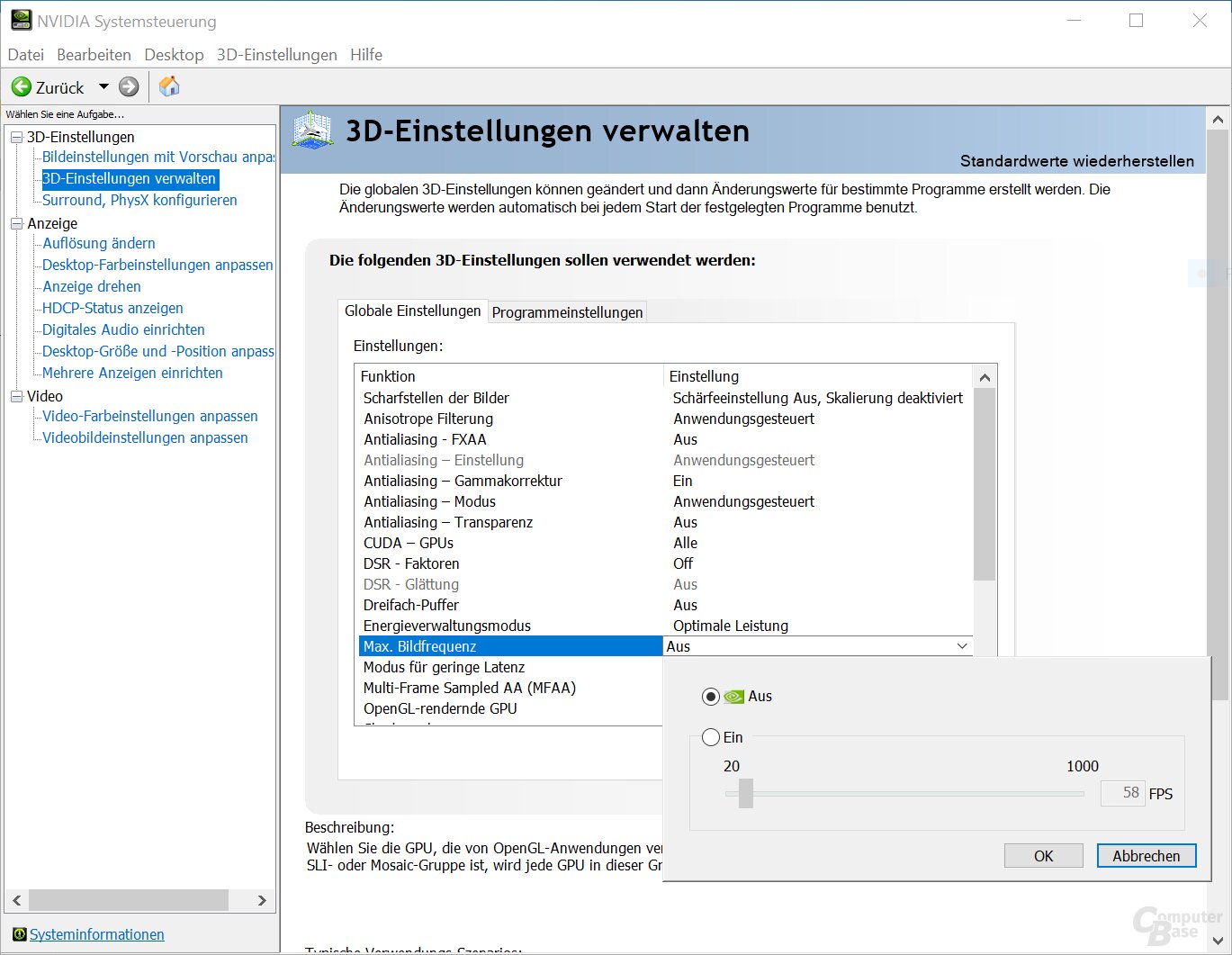Click the sidebar horizontal scroll right arrow
The height and width of the screenshot is (955, 1232).
tap(262, 900)
